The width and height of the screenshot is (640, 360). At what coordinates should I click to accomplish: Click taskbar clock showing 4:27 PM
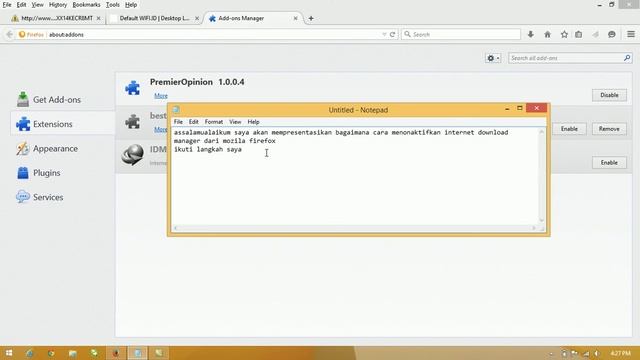pos(621,353)
